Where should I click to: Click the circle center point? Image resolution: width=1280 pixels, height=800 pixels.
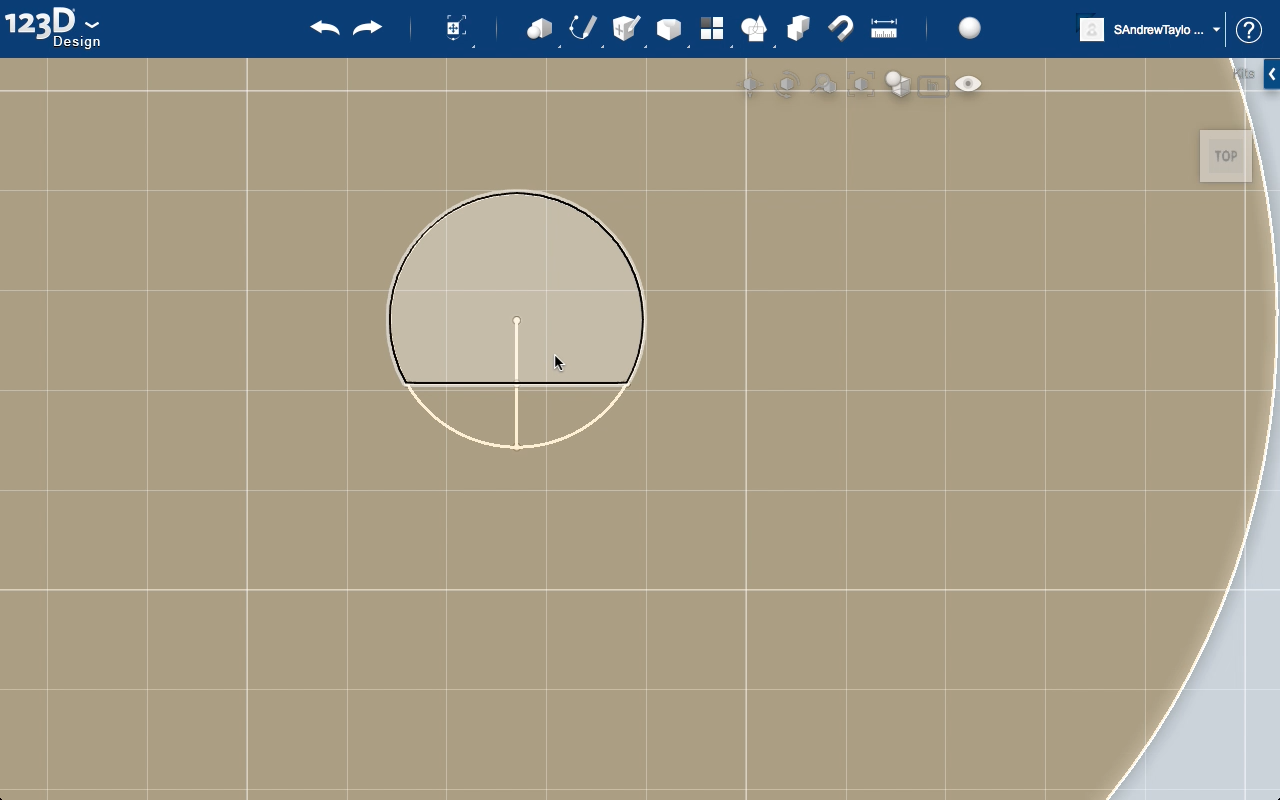coord(517,320)
